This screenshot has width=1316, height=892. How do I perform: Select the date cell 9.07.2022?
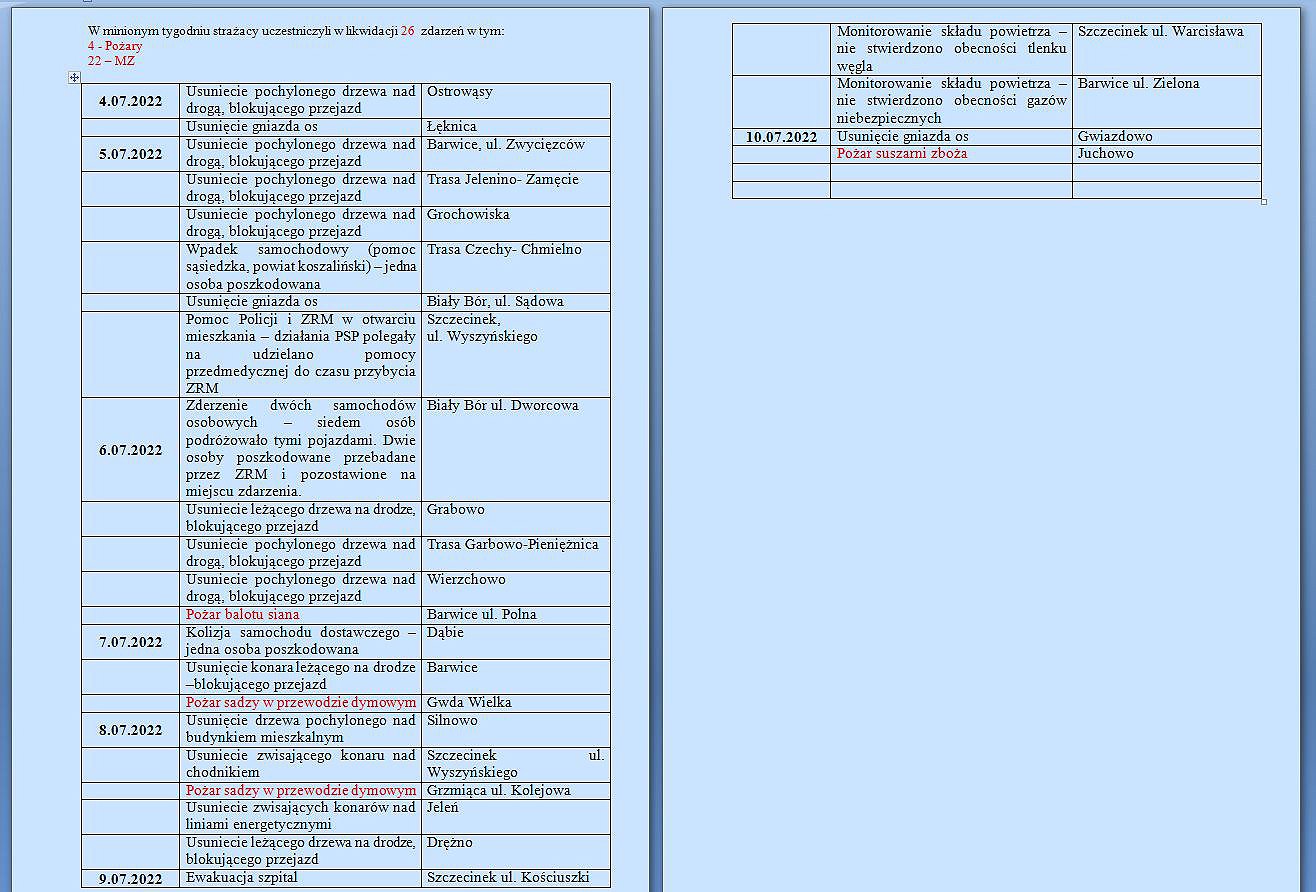point(131,879)
